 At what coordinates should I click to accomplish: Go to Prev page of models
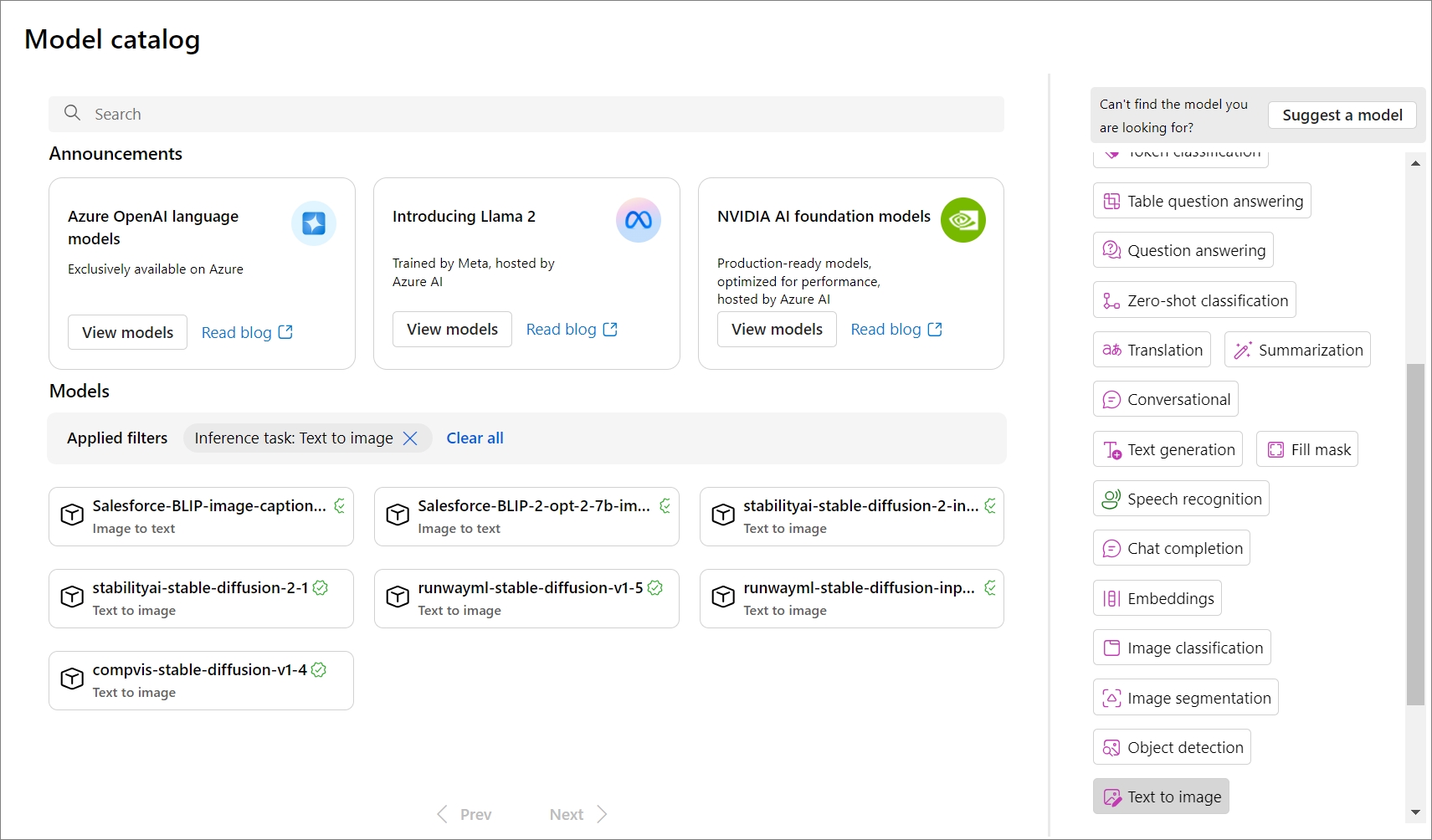point(465,814)
